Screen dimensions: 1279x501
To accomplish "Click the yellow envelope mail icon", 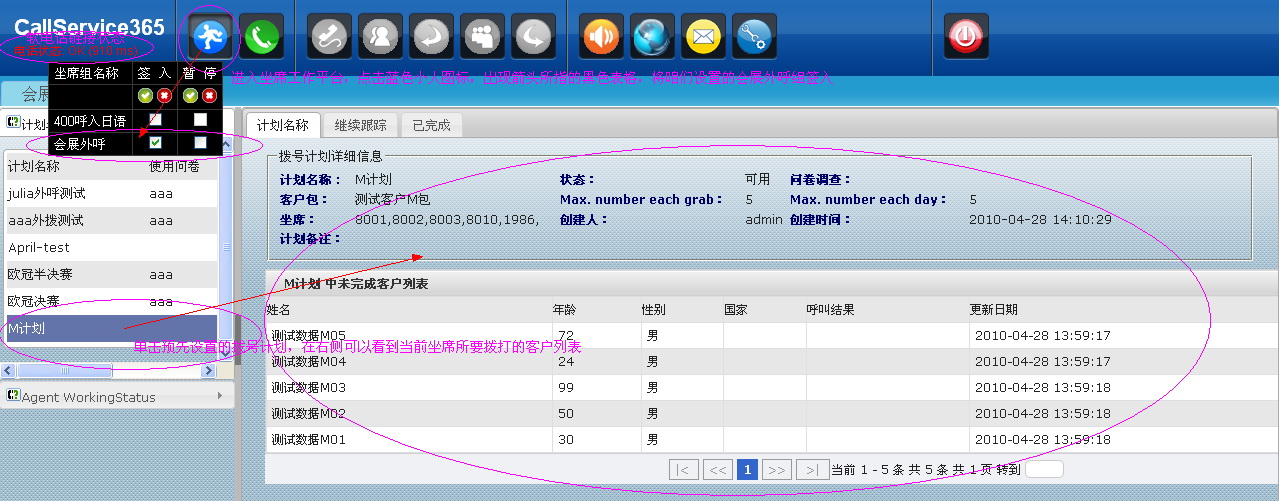I will point(704,37).
